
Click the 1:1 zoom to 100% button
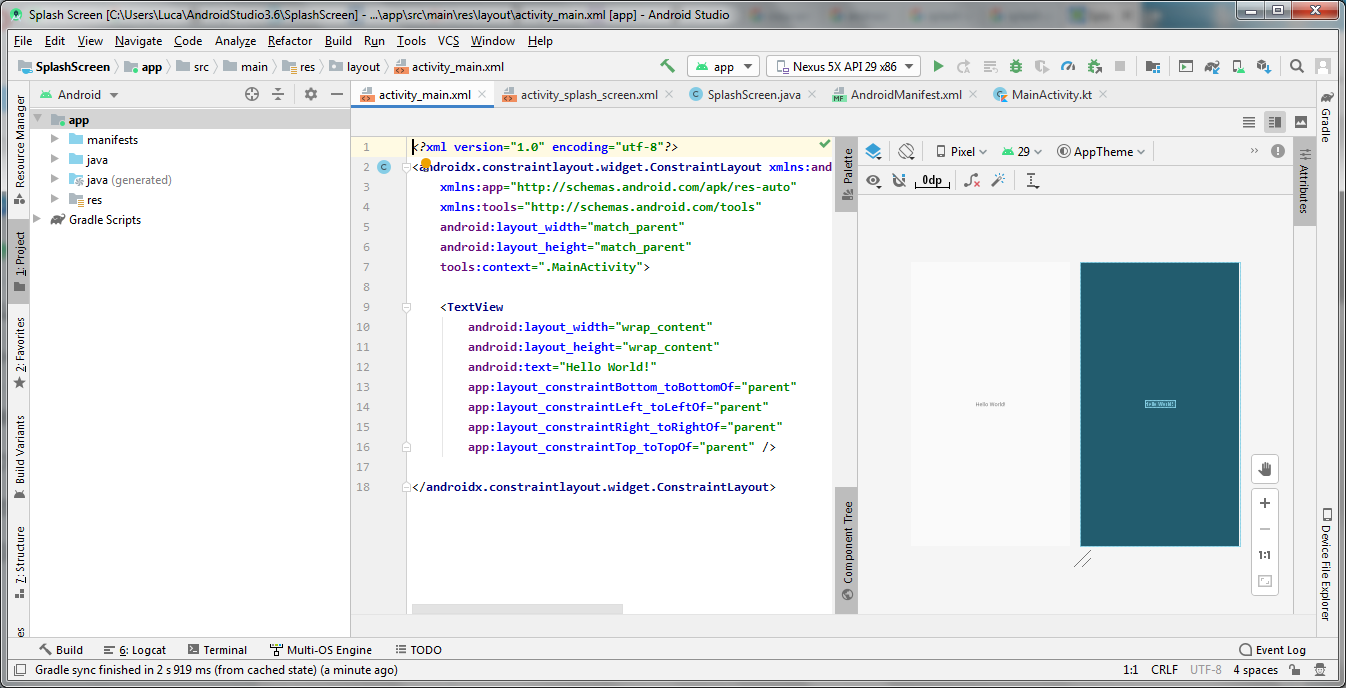click(x=1265, y=555)
